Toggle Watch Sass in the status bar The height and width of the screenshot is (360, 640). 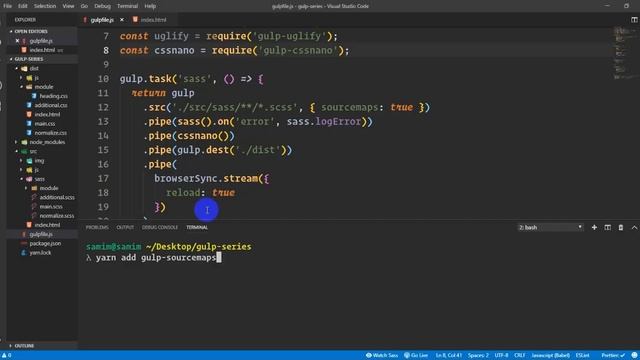[x=382, y=356]
